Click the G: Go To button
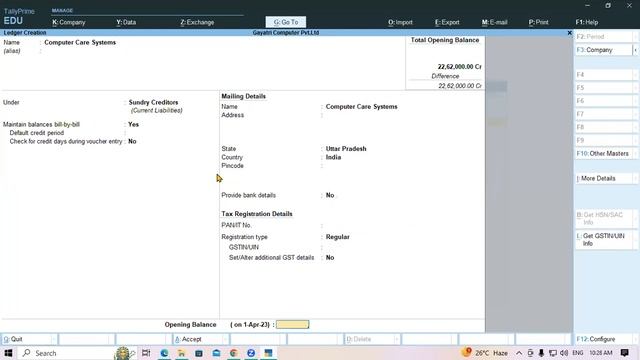Image resolution: width=640 pixels, height=360 pixels. 286,22
